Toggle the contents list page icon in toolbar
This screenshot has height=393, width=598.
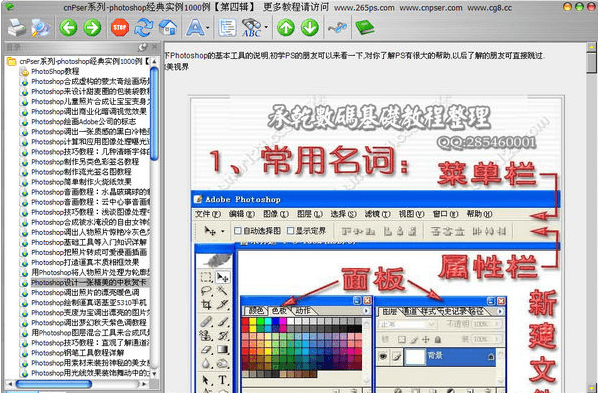[227, 27]
